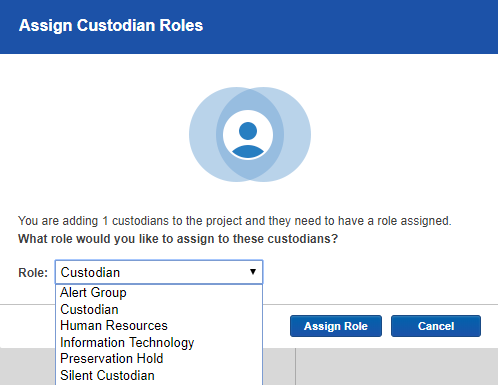Screen dimensions: 498x385
Task: Select Silent Custodian role option
Action: (159, 375)
